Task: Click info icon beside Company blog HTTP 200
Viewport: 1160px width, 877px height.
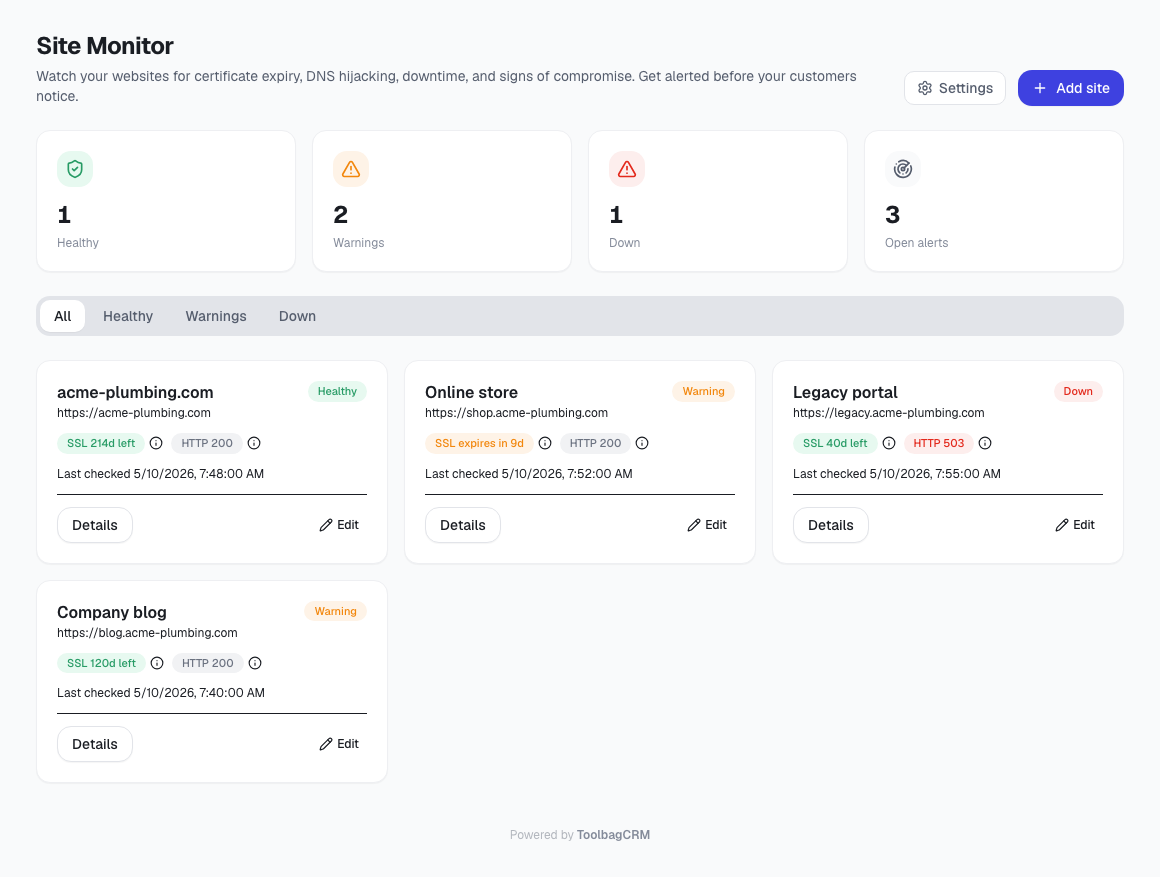Action: [x=254, y=663]
